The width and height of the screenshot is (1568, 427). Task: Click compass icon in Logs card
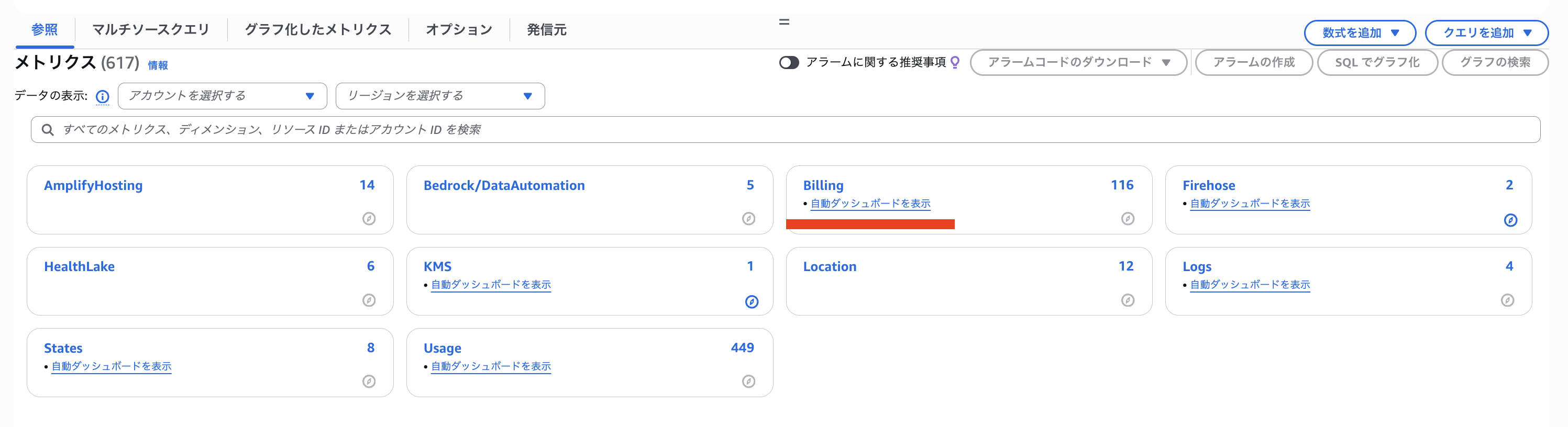point(1507,300)
